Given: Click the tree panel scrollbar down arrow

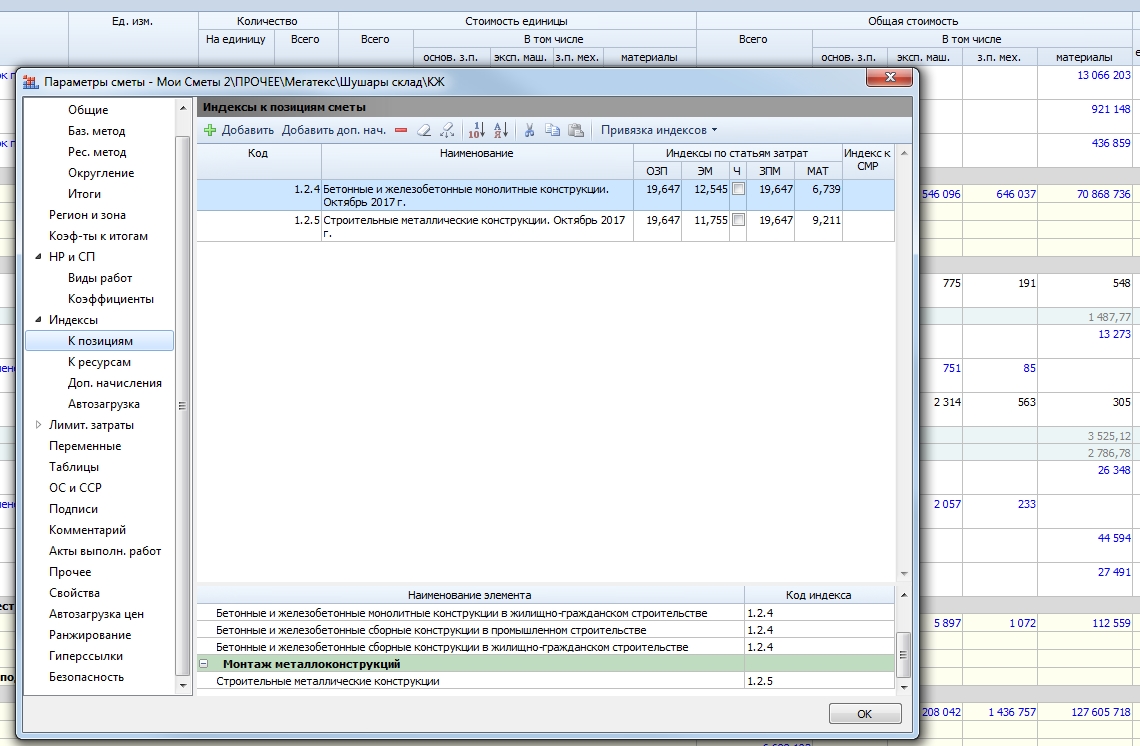Looking at the screenshot, I should [182, 686].
